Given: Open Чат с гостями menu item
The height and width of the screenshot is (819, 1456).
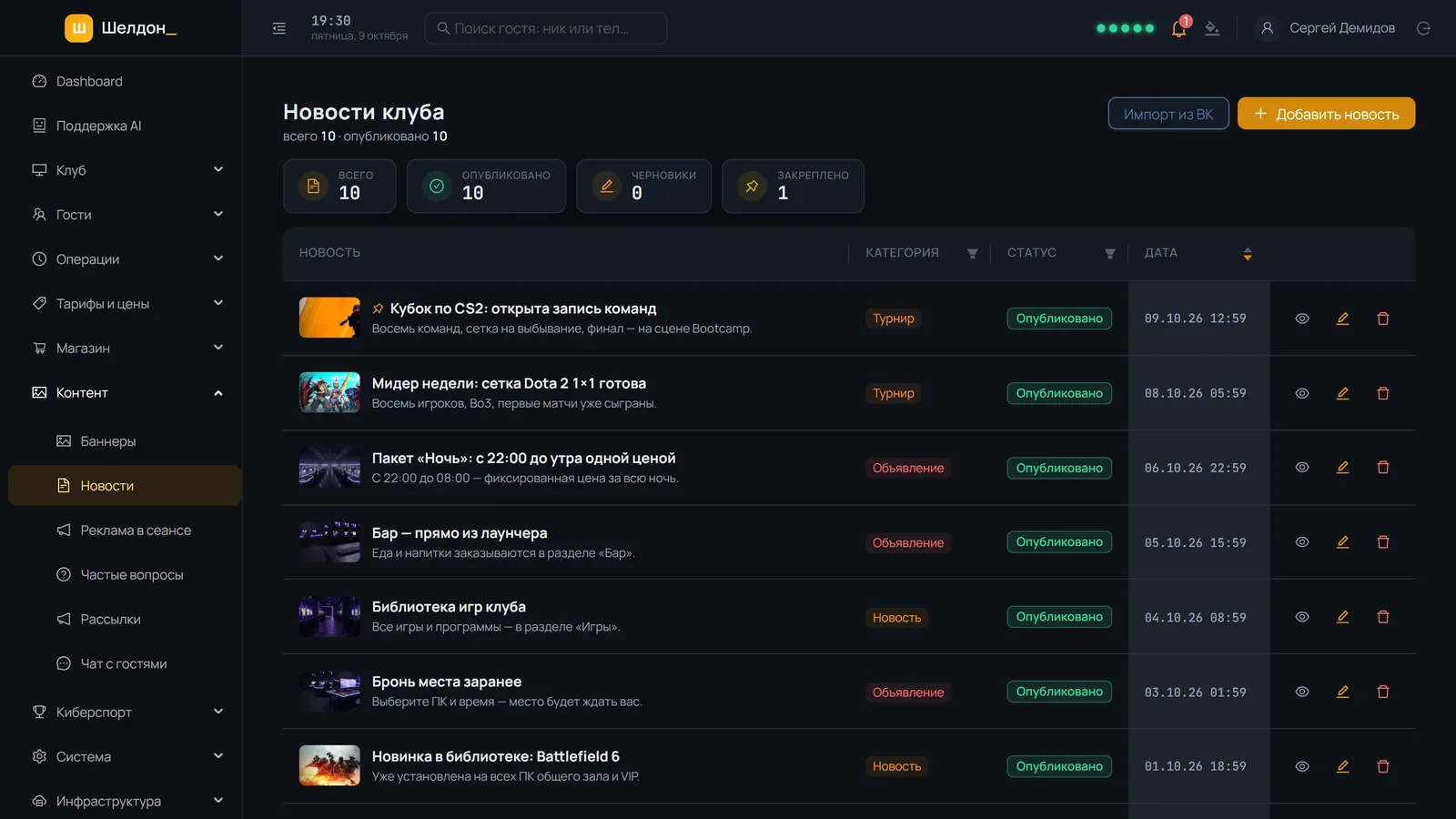Looking at the screenshot, I should point(125,664).
